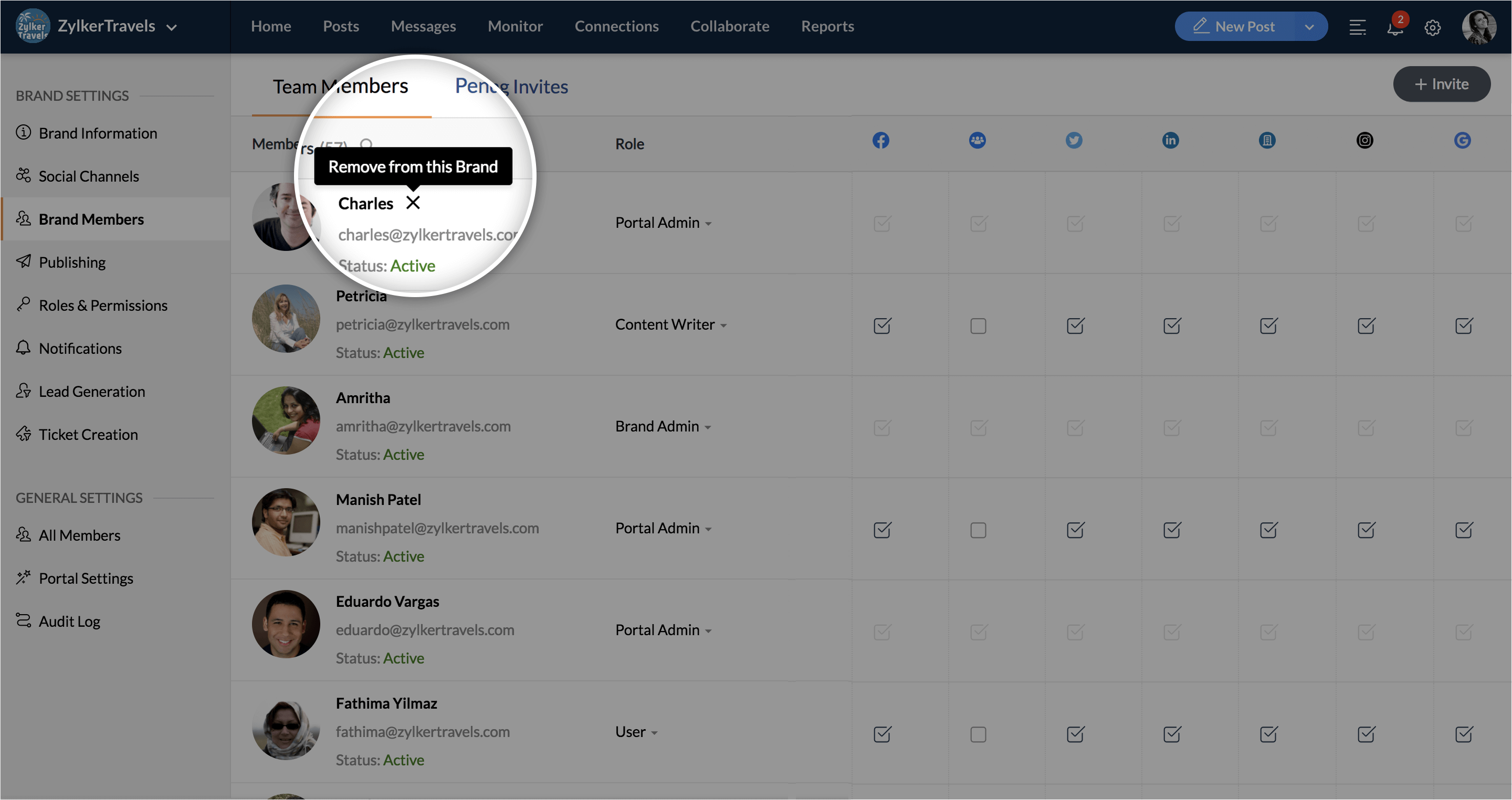Viewport: 1512px width, 800px height.
Task: Expand the New Post dropdown arrow
Action: click(1309, 27)
